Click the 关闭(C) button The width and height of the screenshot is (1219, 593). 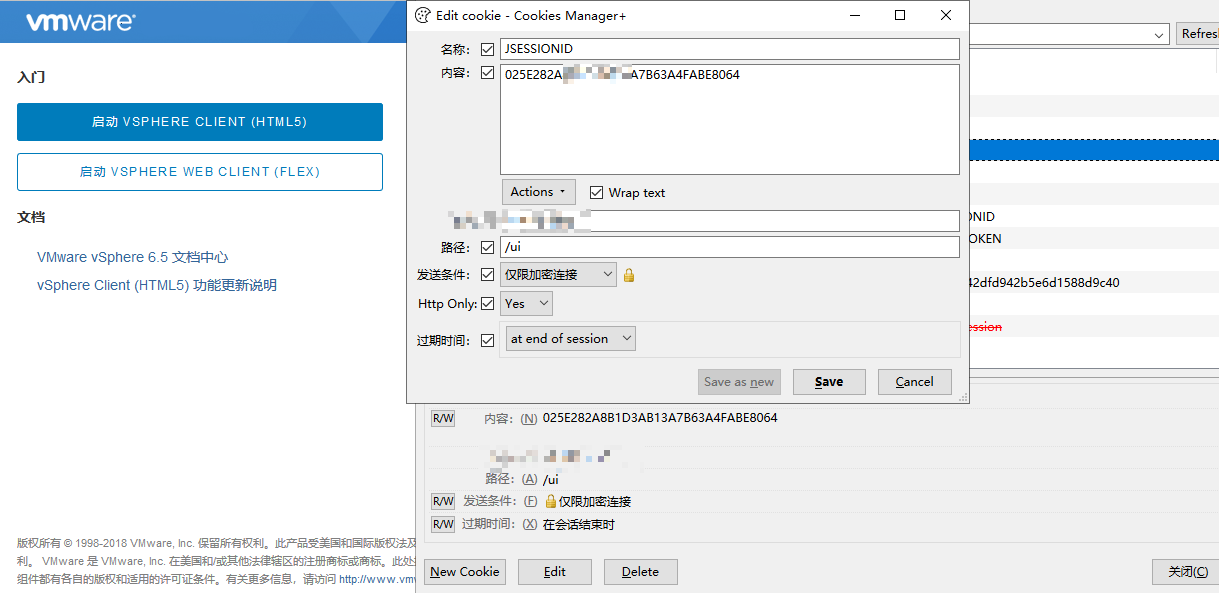(x=1188, y=572)
